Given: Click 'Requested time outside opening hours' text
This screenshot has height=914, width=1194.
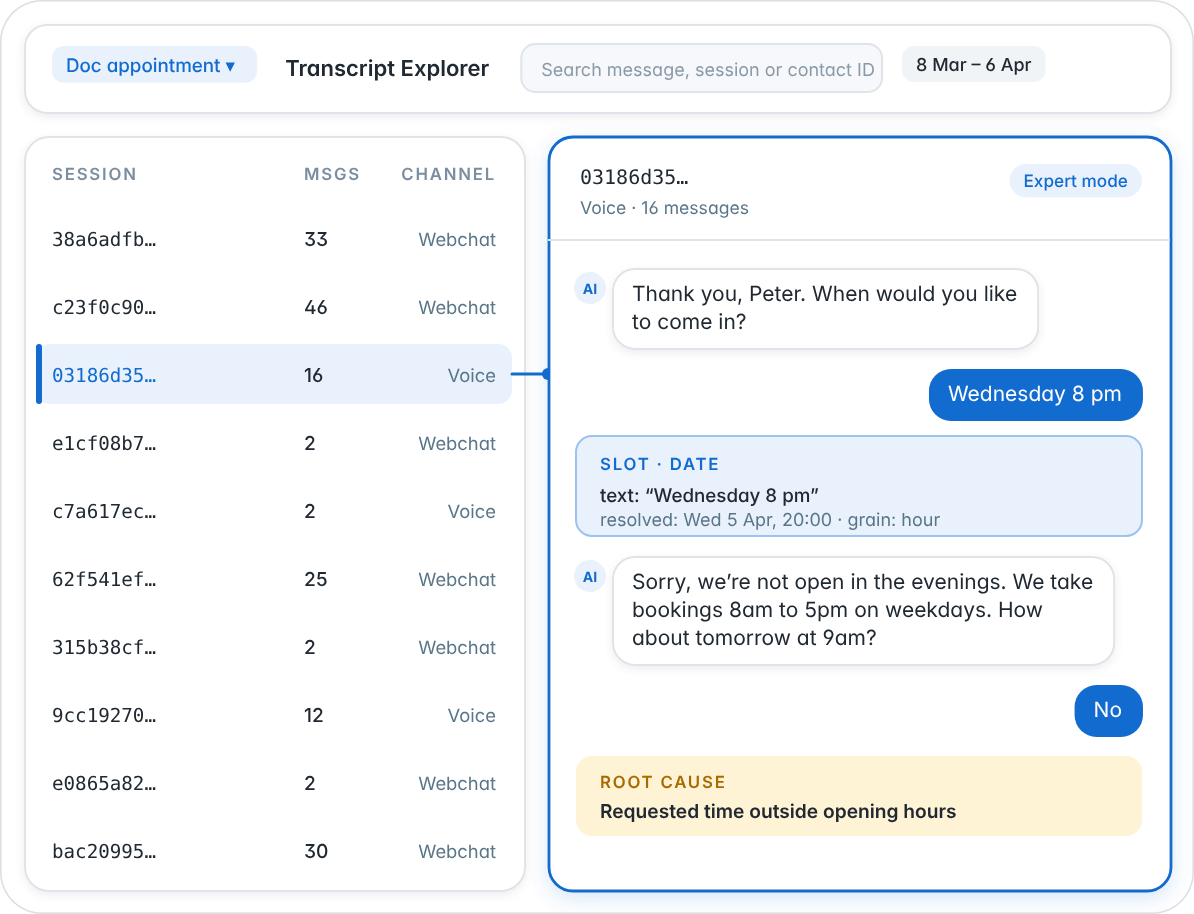Looking at the screenshot, I should [x=777, y=811].
